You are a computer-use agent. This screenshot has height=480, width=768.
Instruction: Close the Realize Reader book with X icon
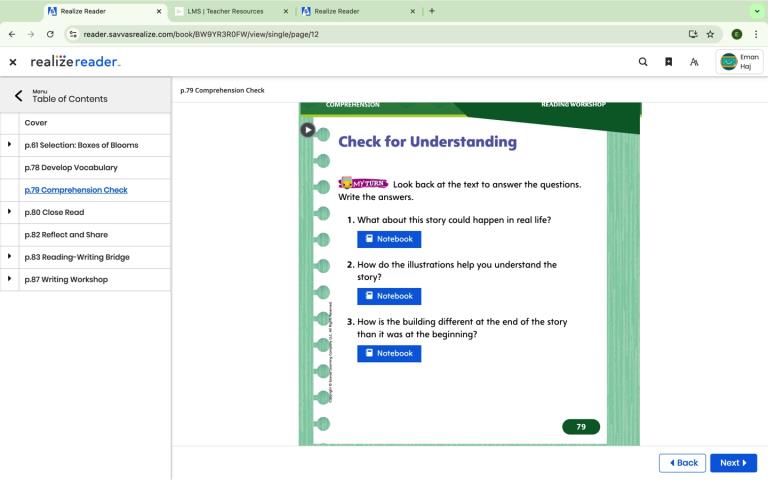tap(13, 62)
